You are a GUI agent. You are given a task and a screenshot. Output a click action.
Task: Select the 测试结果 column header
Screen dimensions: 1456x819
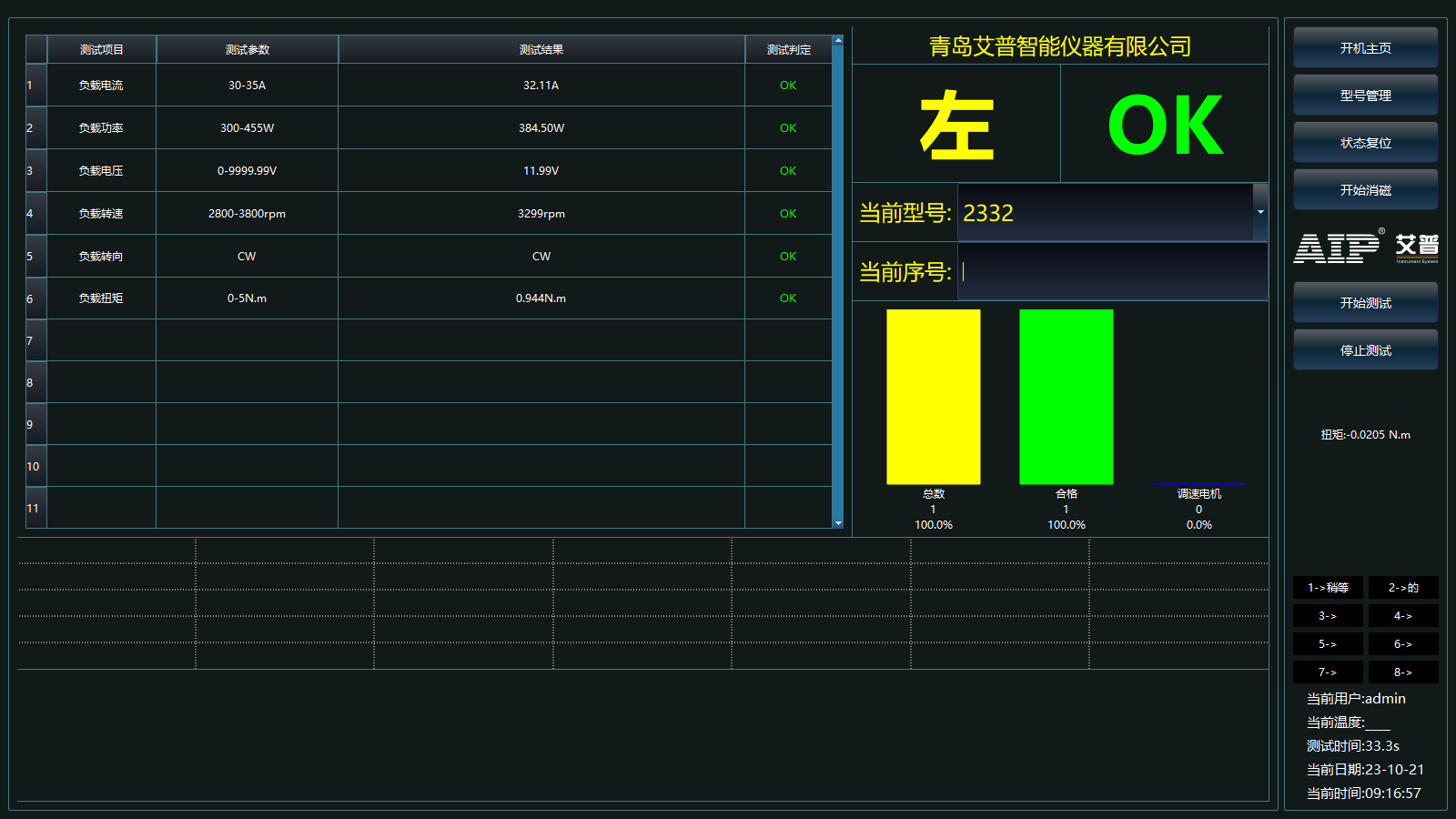[x=541, y=50]
